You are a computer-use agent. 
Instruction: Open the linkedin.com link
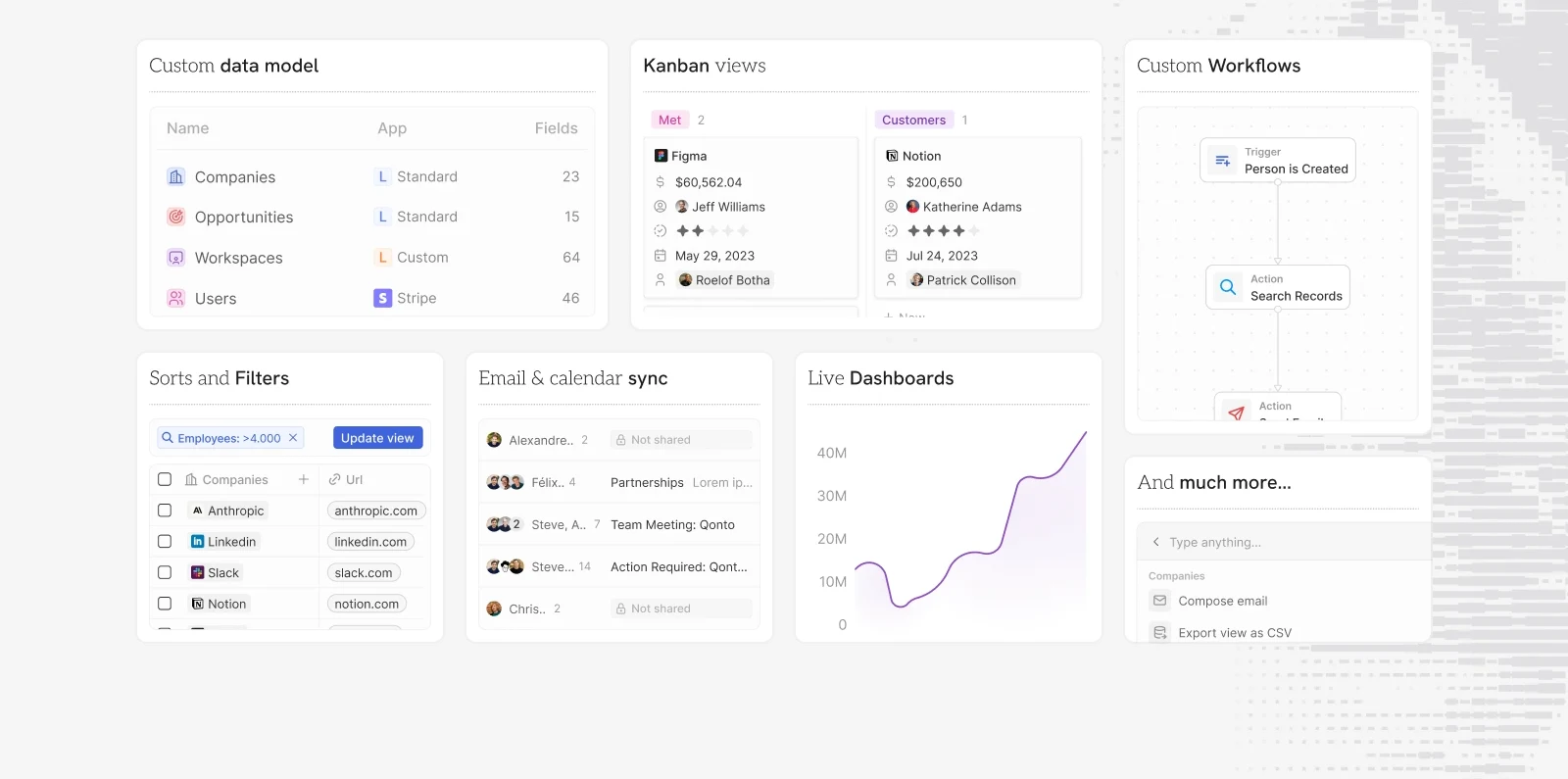click(x=370, y=542)
